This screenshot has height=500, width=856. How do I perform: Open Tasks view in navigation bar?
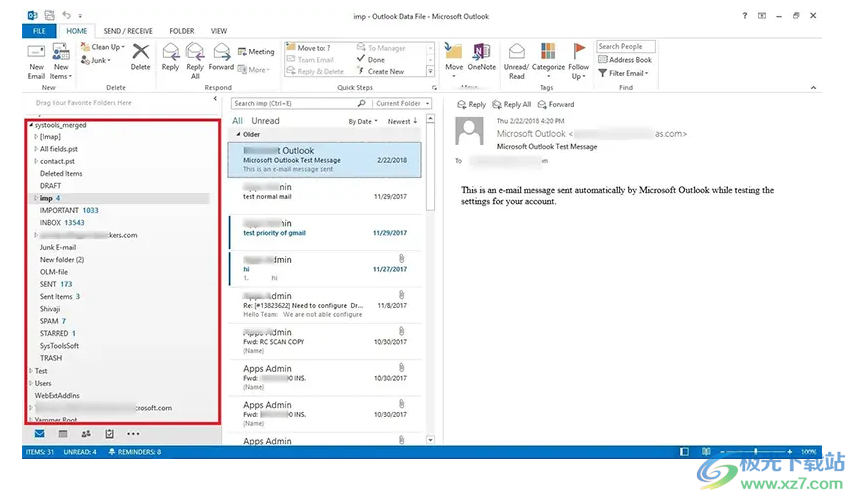click(x=109, y=434)
